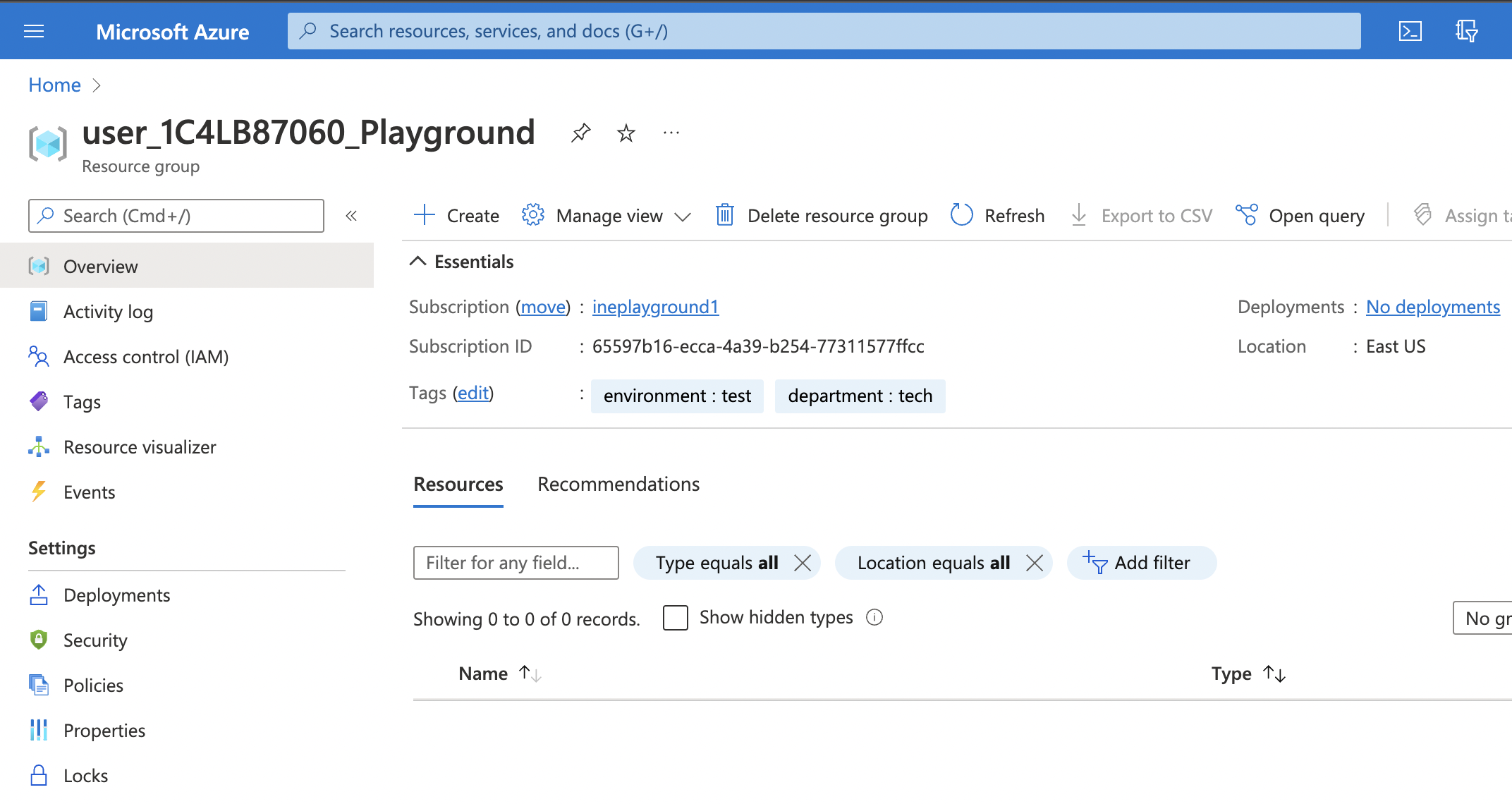Viewport: 1512px width, 804px height.
Task: Favorite the resource group with the star icon
Action: pos(626,133)
